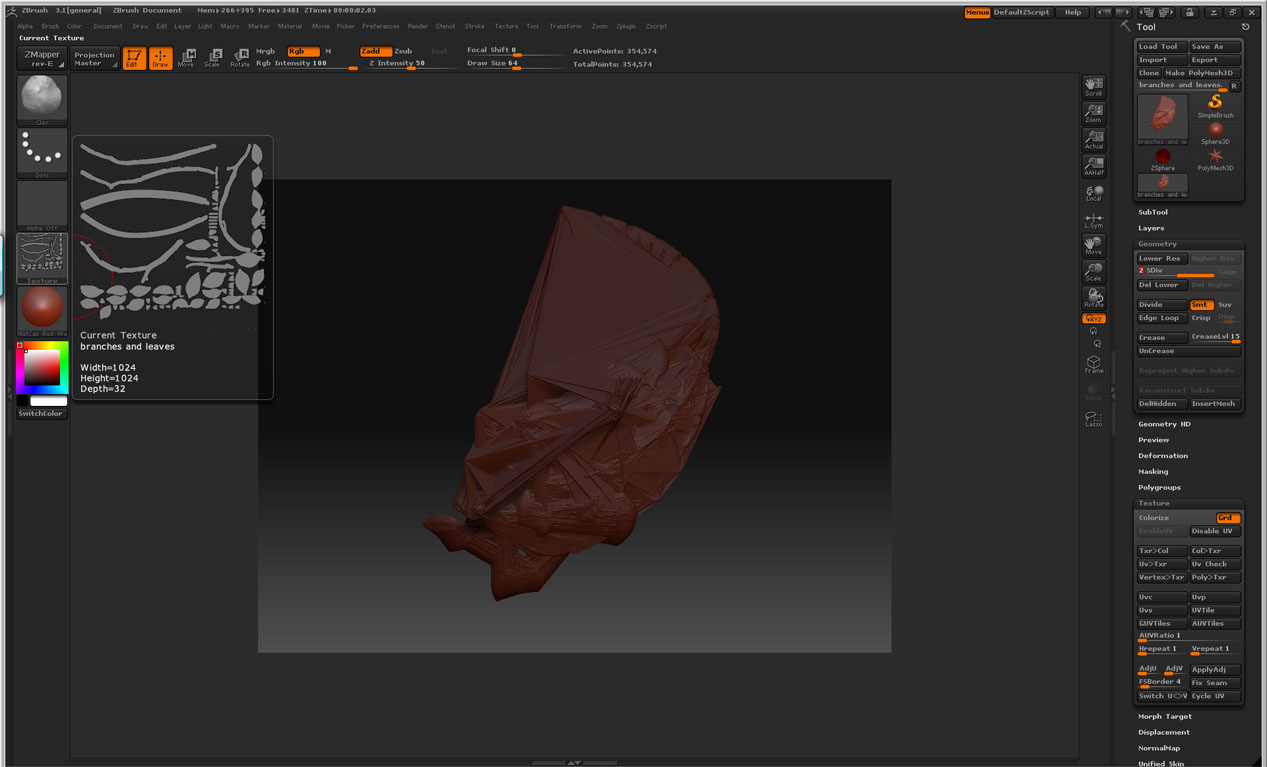This screenshot has height=767, width=1267.
Task: Choose the SimpleBrush tool icon
Action: point(1215,105)
